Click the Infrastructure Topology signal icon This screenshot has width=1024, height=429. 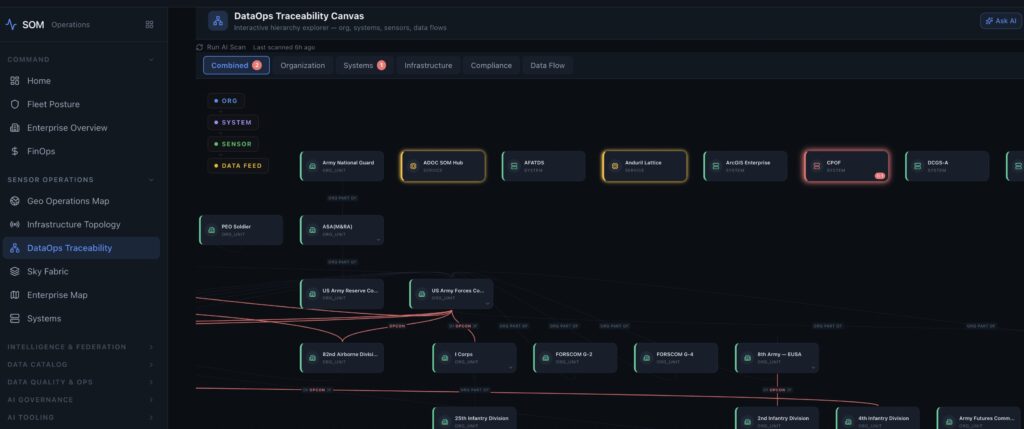[x=14, y=225]
